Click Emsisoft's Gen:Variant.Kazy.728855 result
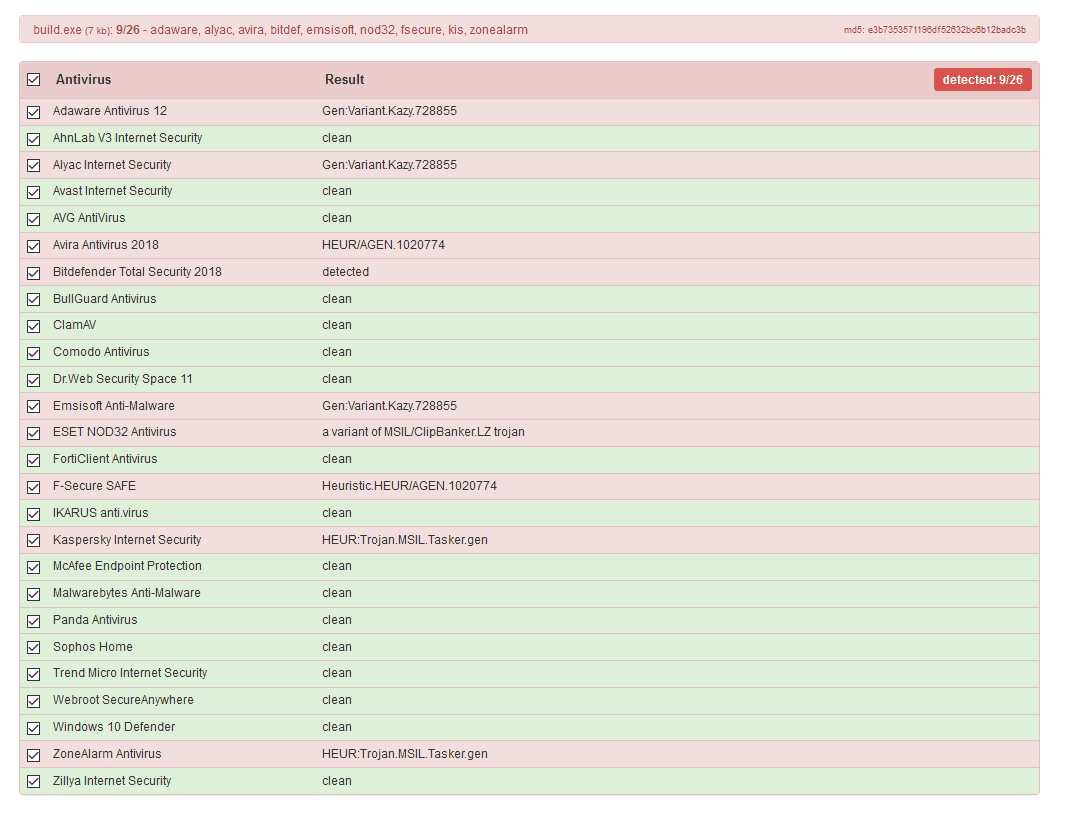Viewport: 1073px width, 822px height. (x=389, y=406)
